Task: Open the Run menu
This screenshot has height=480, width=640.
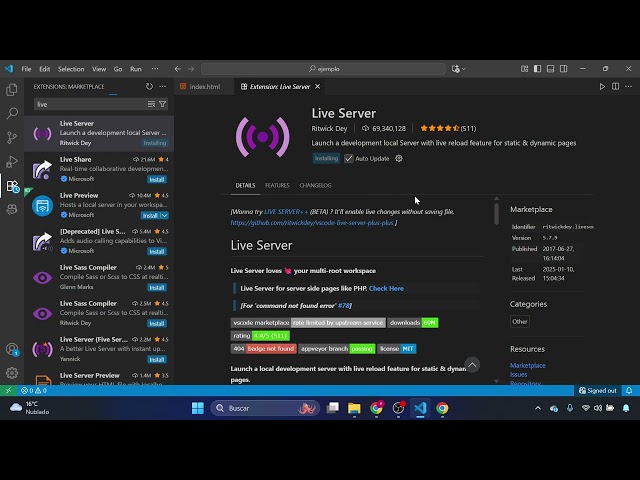Action: coord(136,69)
